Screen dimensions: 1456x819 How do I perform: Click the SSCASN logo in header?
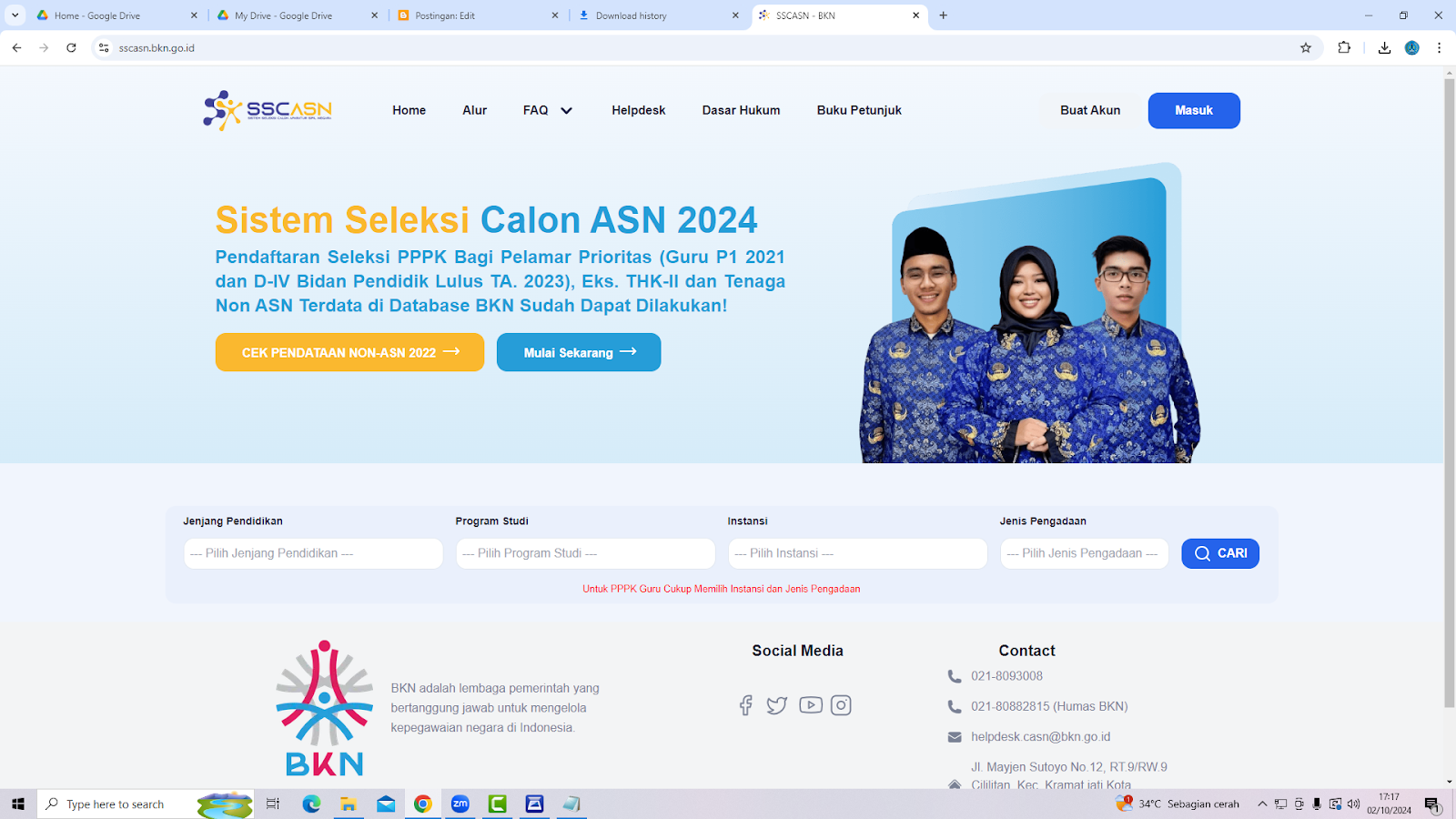268,110
